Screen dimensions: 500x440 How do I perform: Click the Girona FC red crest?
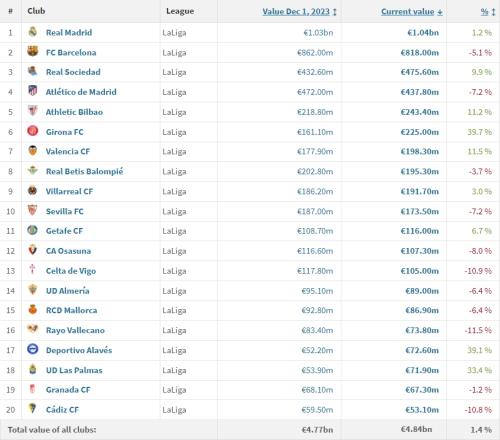coord(33,131)
